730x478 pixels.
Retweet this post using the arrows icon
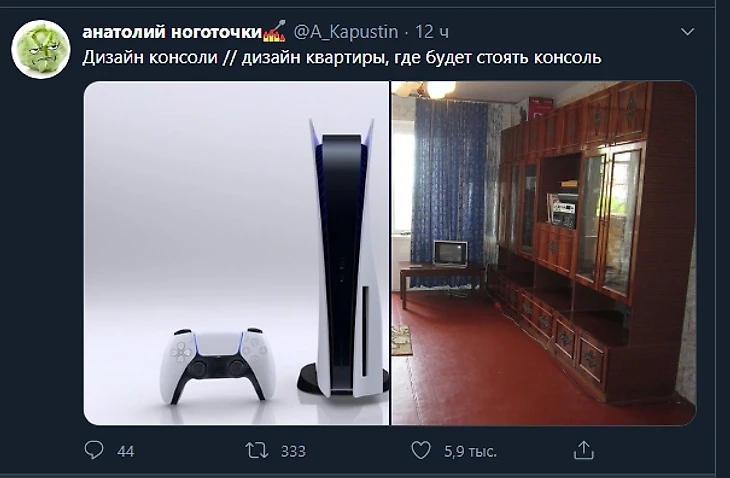coord(257,451)
